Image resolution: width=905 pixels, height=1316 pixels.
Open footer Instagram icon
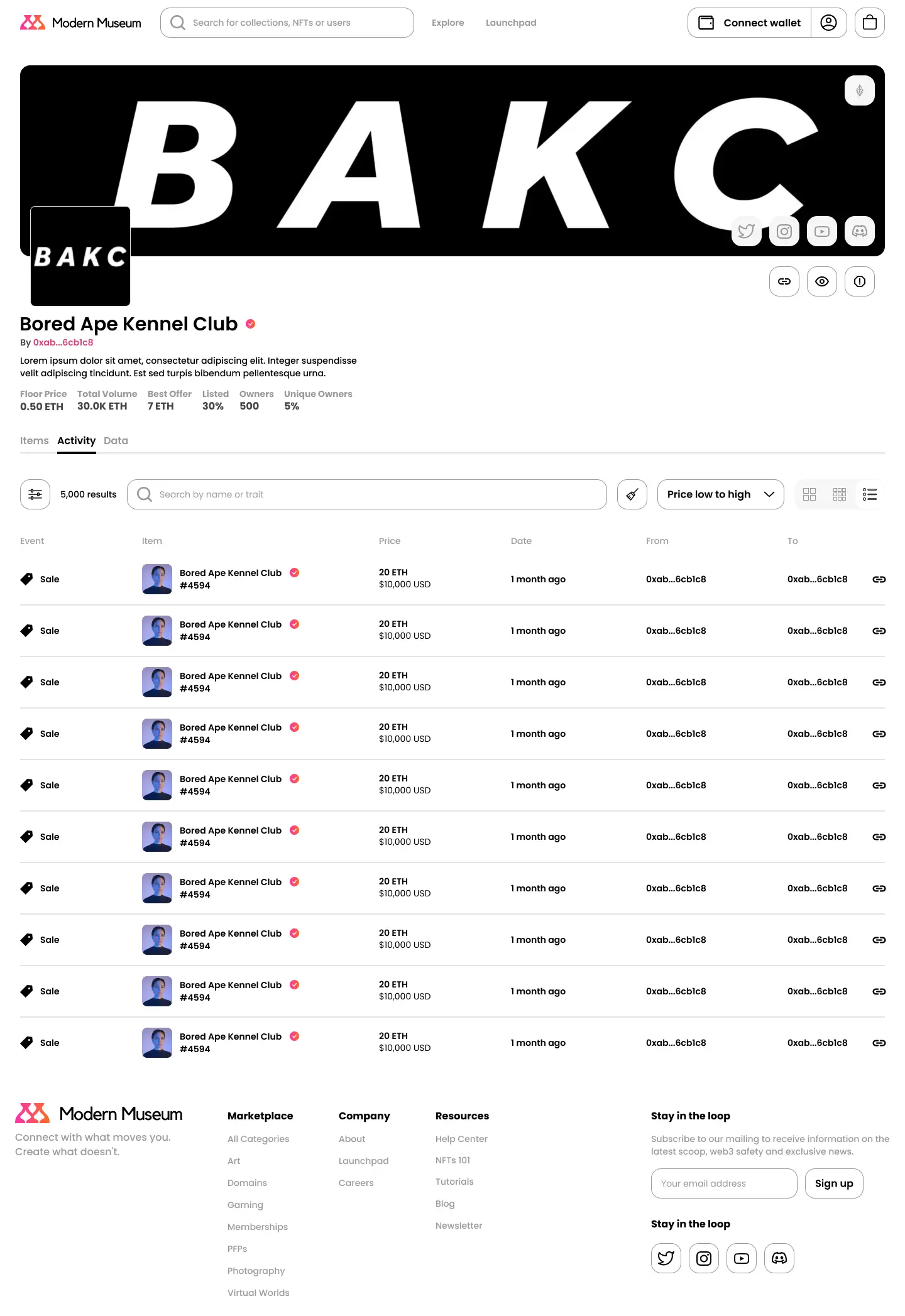704,1258
